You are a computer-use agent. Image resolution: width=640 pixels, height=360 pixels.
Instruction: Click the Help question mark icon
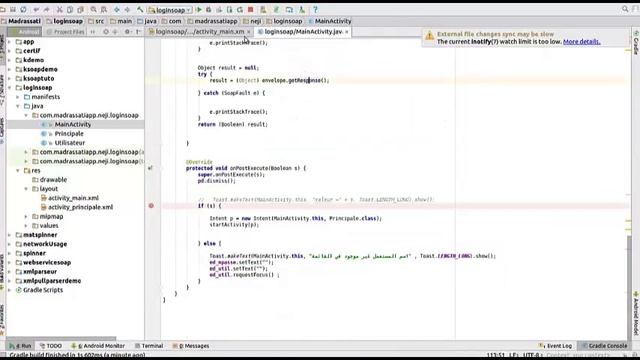(x=315, y=9)
